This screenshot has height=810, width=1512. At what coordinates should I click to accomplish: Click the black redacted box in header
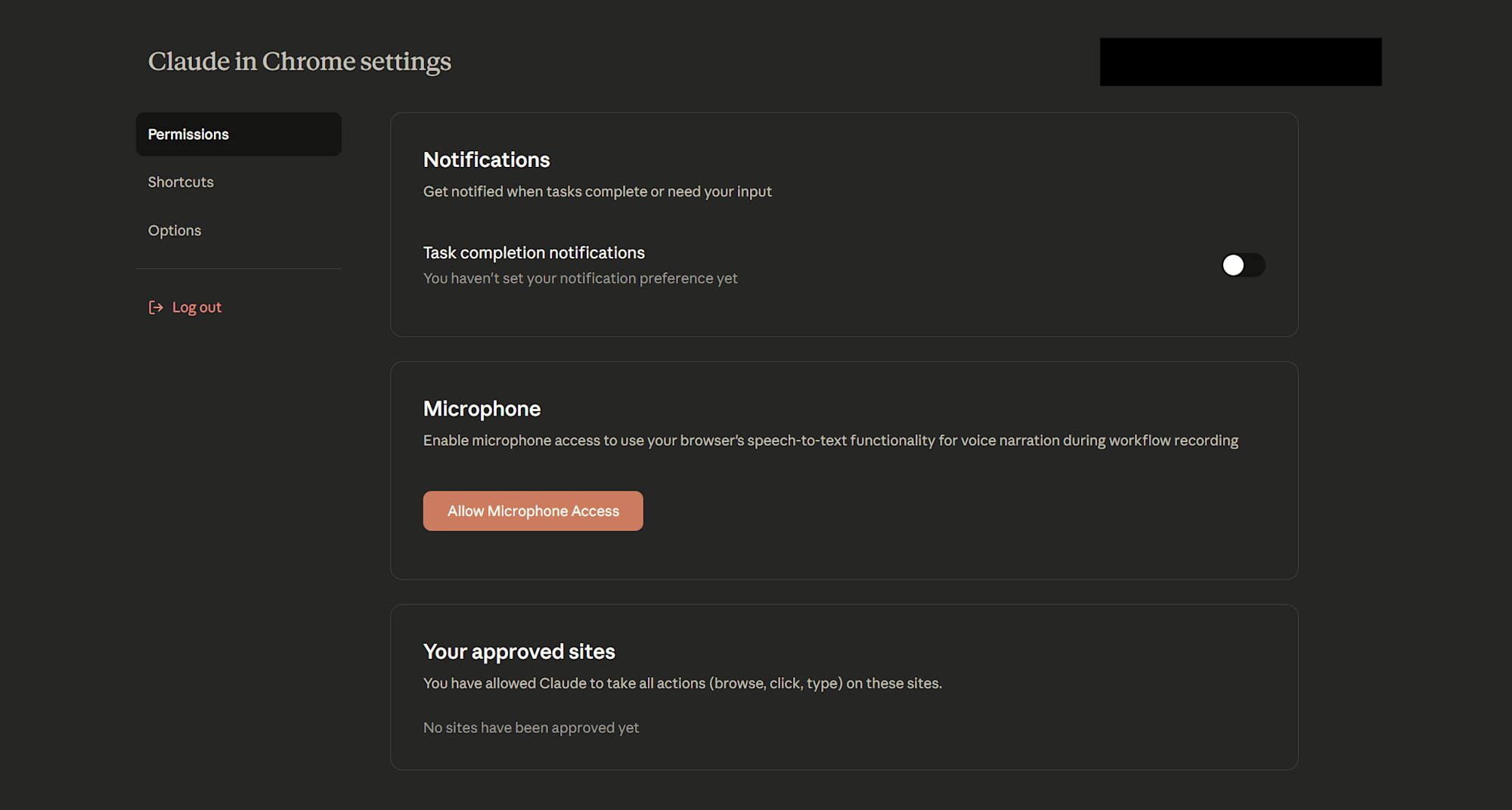pos(1240,62)
